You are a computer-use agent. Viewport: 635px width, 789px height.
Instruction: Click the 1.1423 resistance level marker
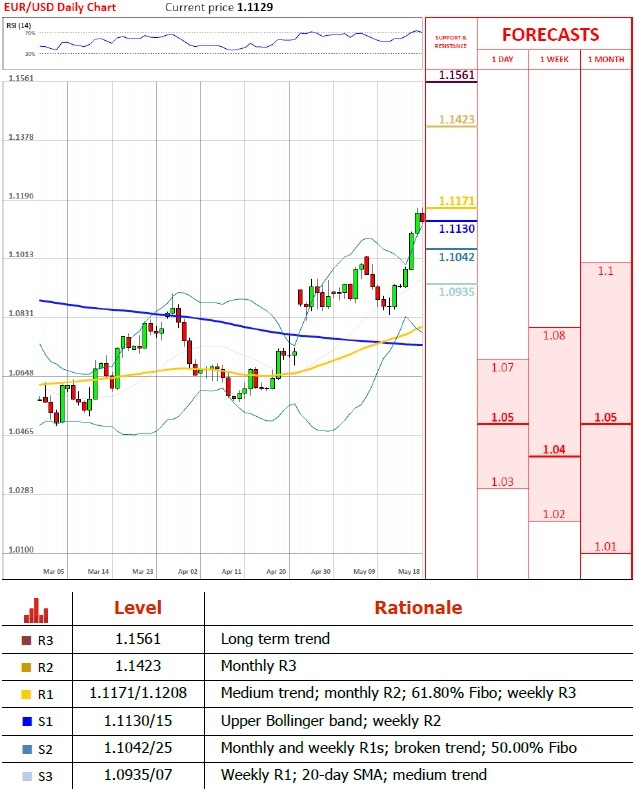tap(456, 119)
